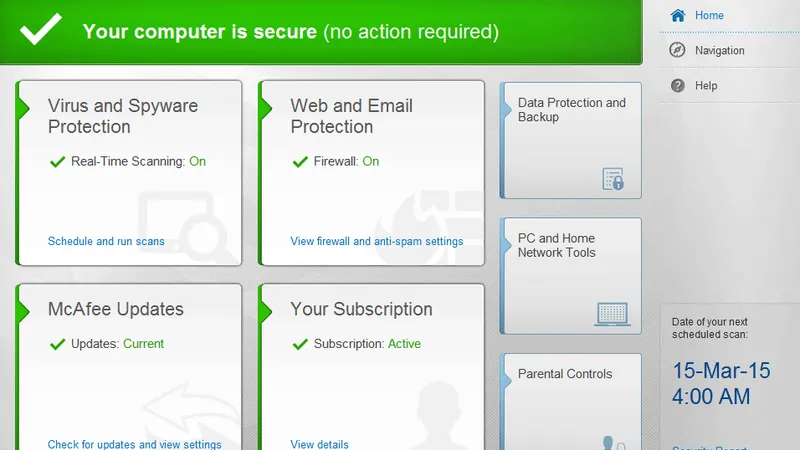Click the Data Protection document lock icon

click(613, 179)
